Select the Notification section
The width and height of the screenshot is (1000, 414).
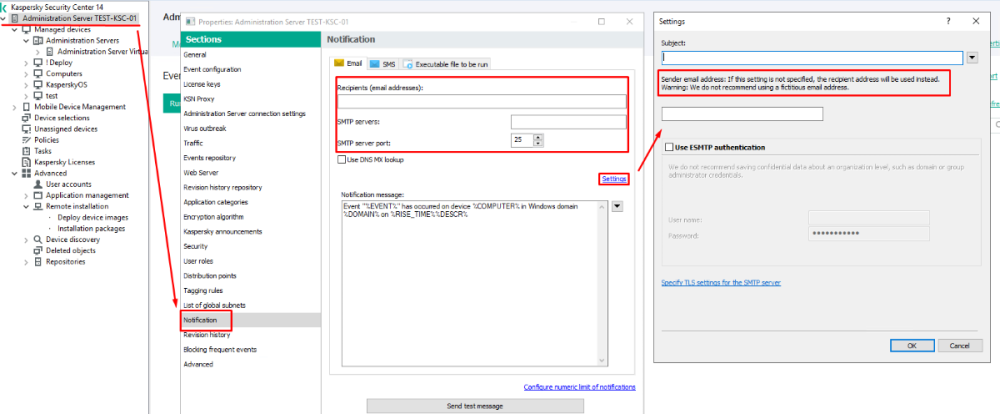click(200, 320)
